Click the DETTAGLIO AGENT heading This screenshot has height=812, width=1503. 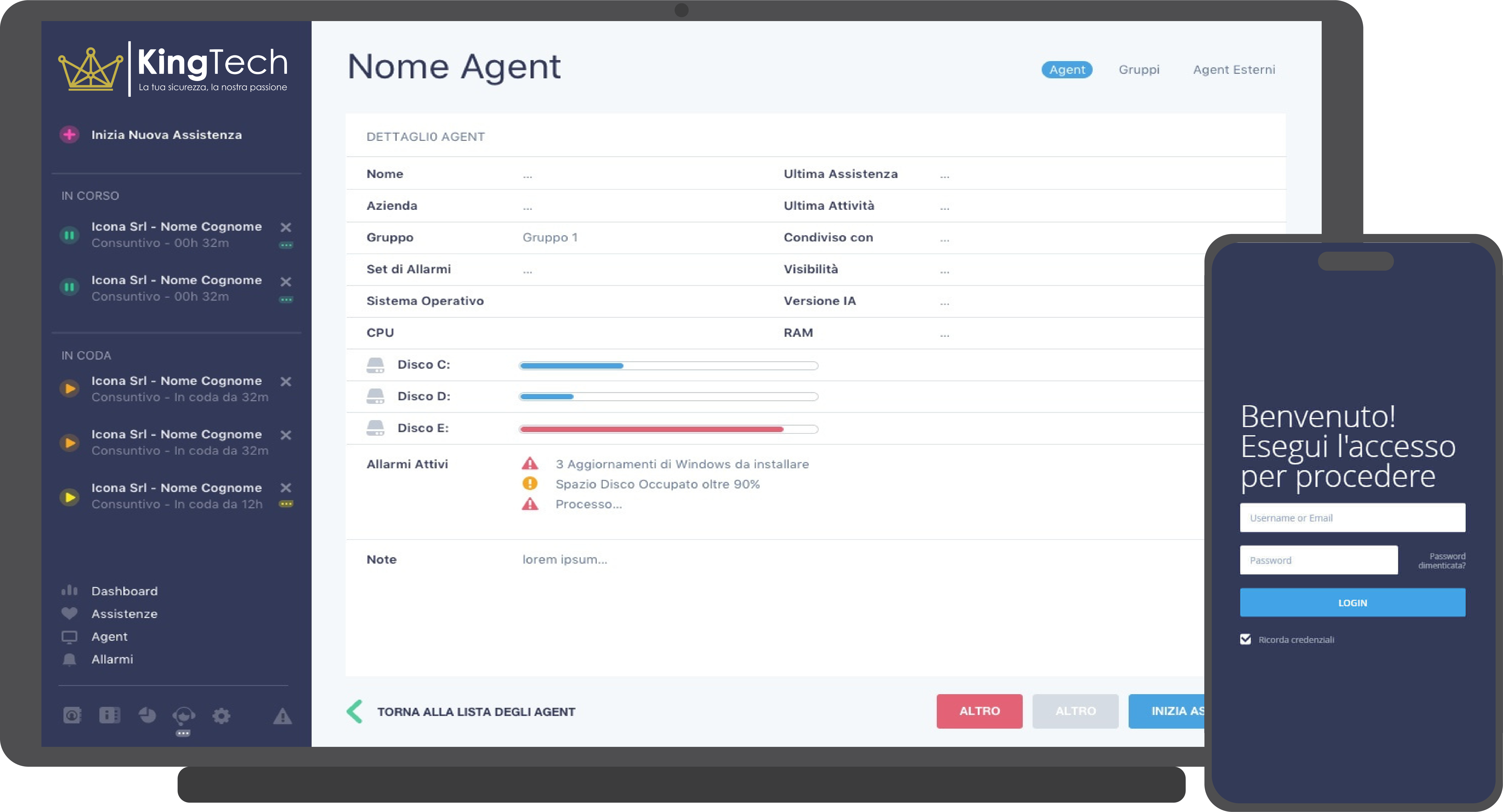425,137
